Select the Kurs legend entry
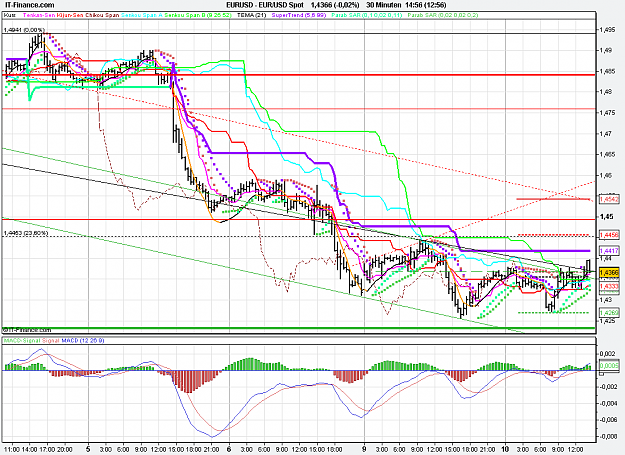Image resolution: width=625 pixels, height=455 pixels. (9, 15)
